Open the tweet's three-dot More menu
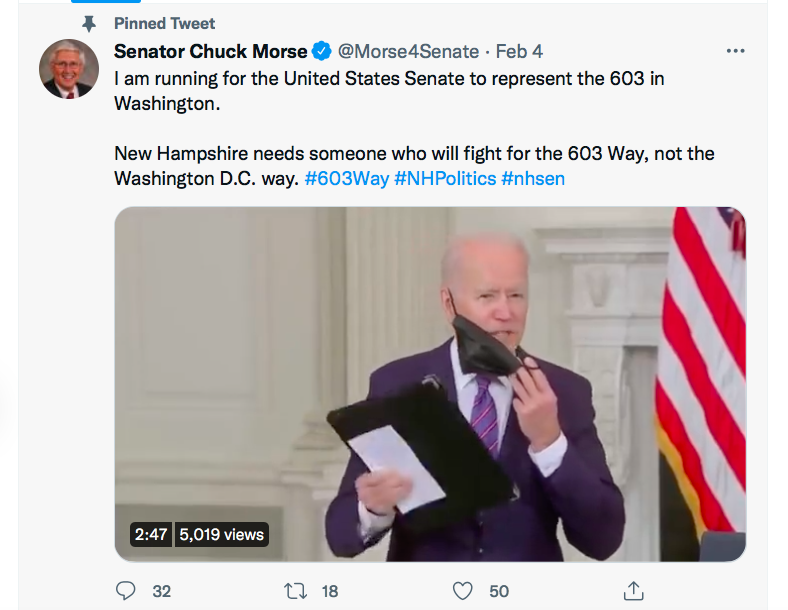 (735, 51)
